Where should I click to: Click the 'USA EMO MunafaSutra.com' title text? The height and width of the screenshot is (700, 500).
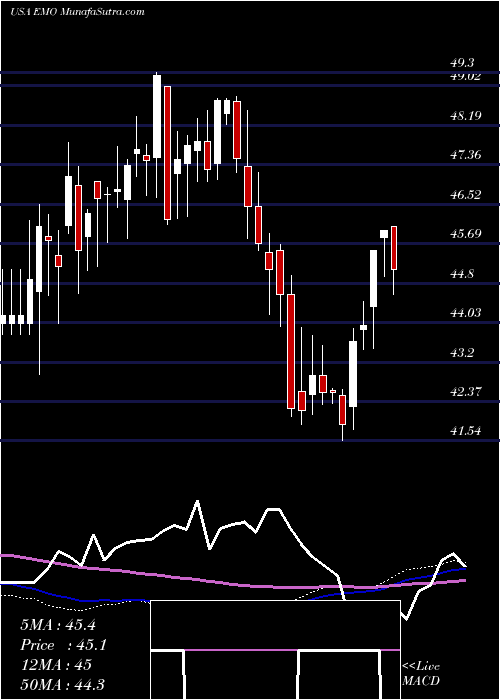coord(78,12)
